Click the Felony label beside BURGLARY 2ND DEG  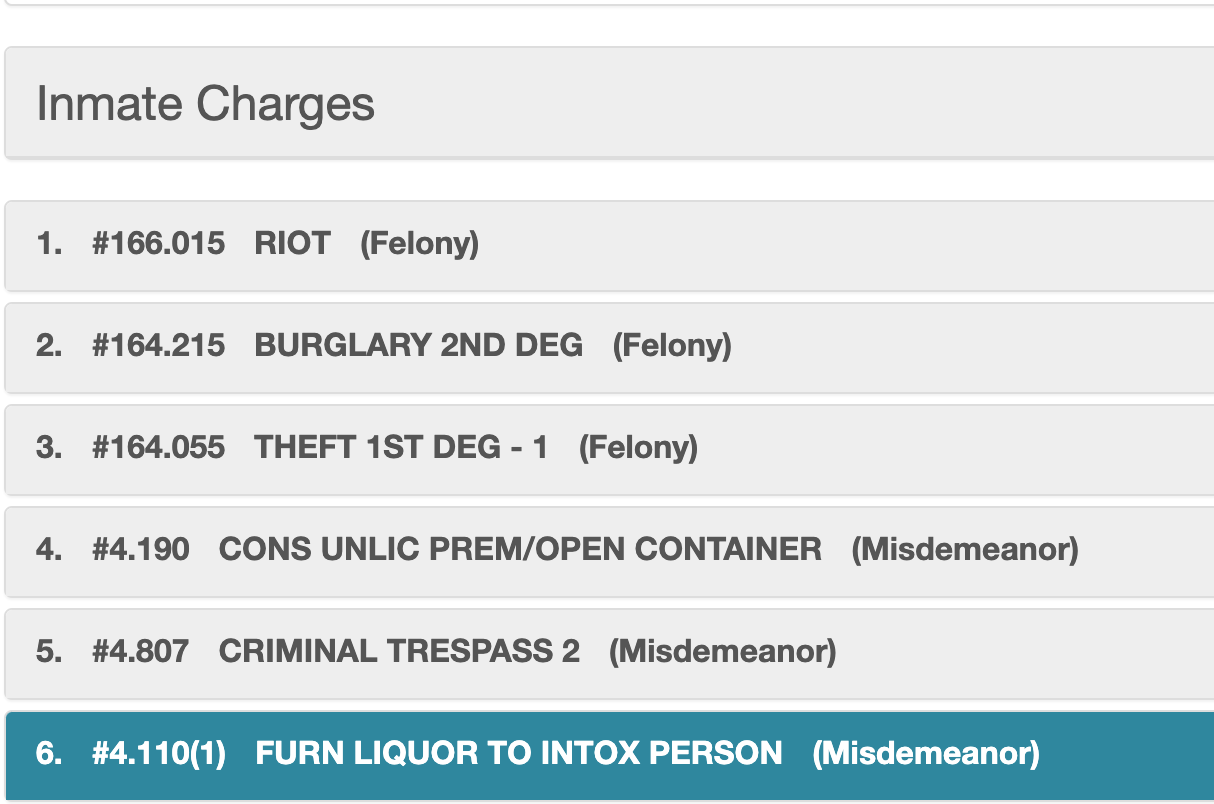point(672,346)
